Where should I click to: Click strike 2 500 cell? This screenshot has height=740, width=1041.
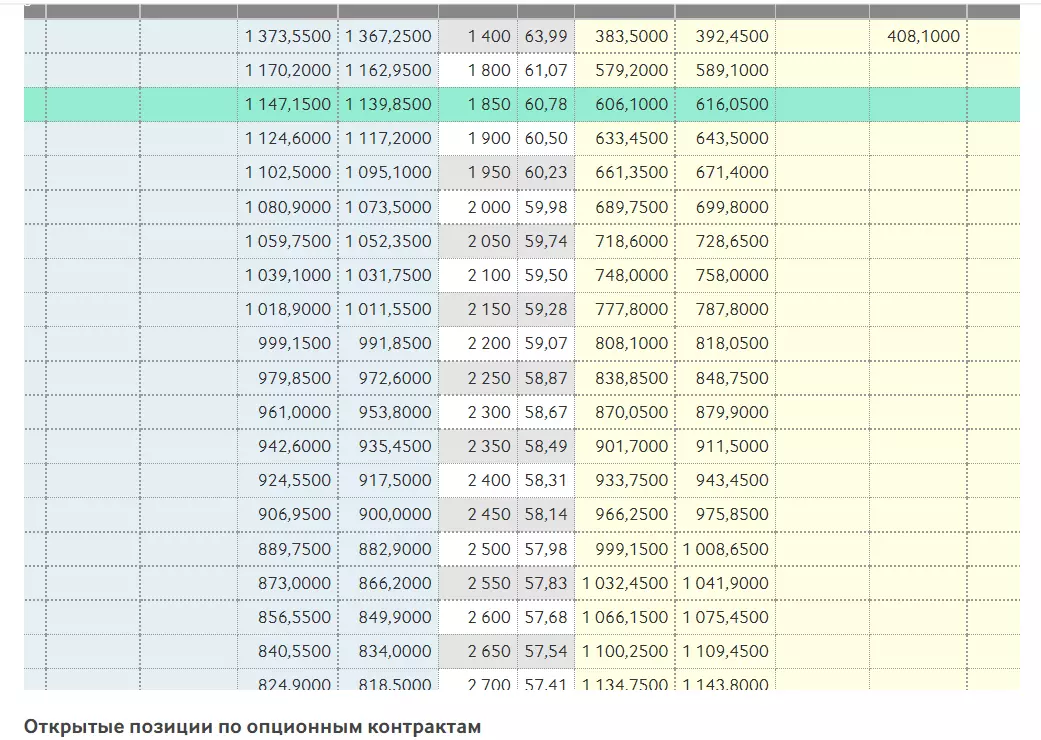click(x=478, y=550)
